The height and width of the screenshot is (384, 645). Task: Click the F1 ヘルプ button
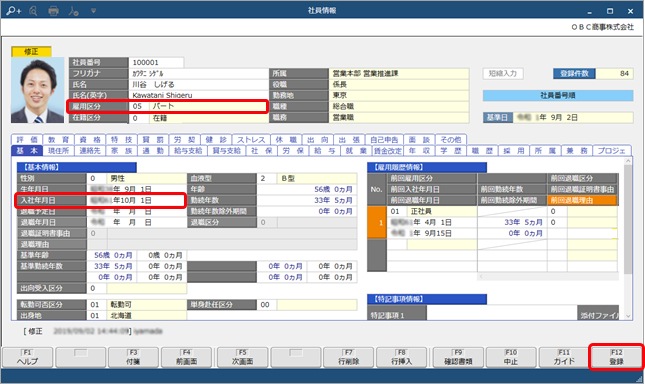point(27,357)
